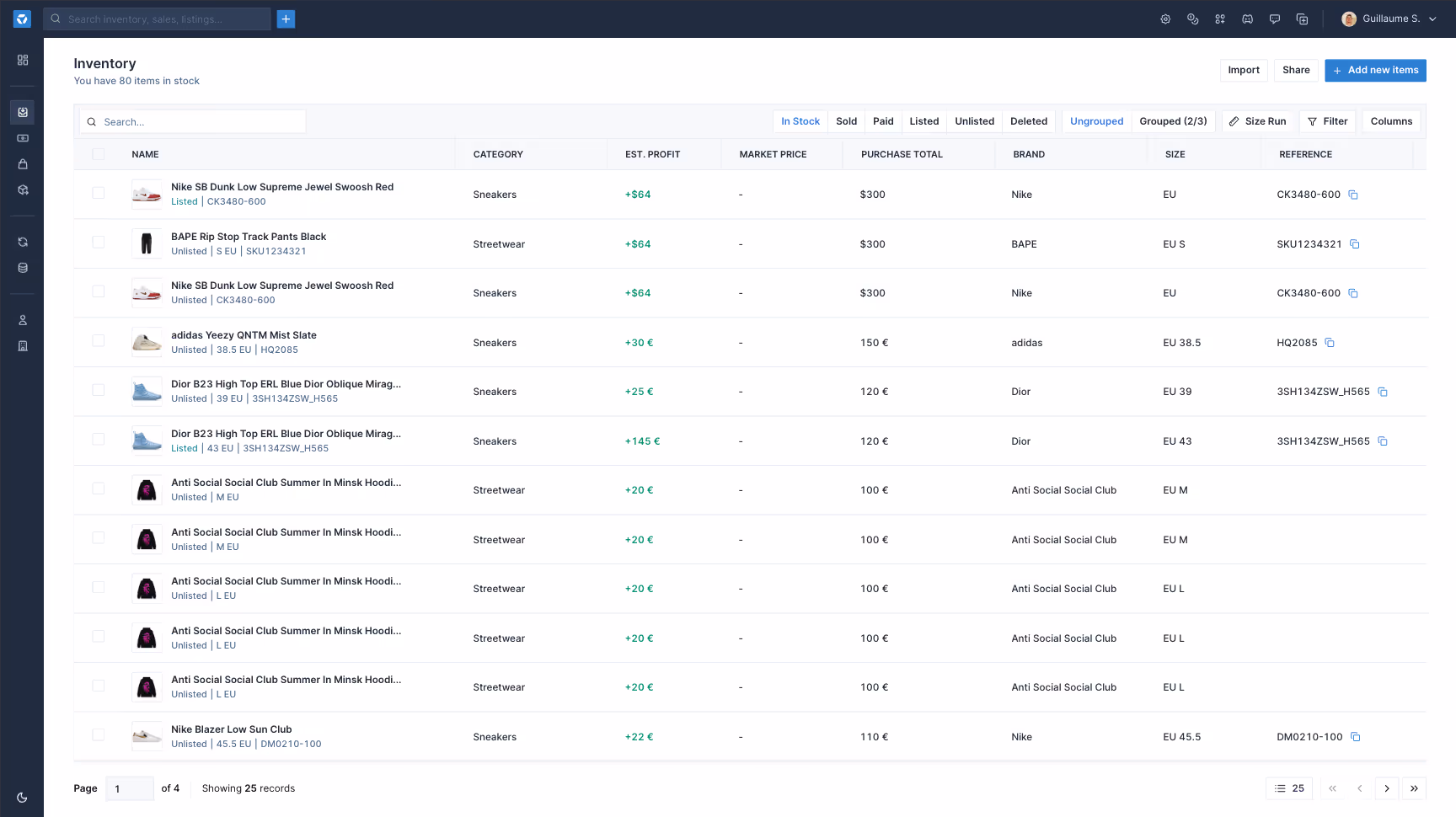Click the BAPE Track Pants thumbnail
1456x817 pixels.
point(147,243)
